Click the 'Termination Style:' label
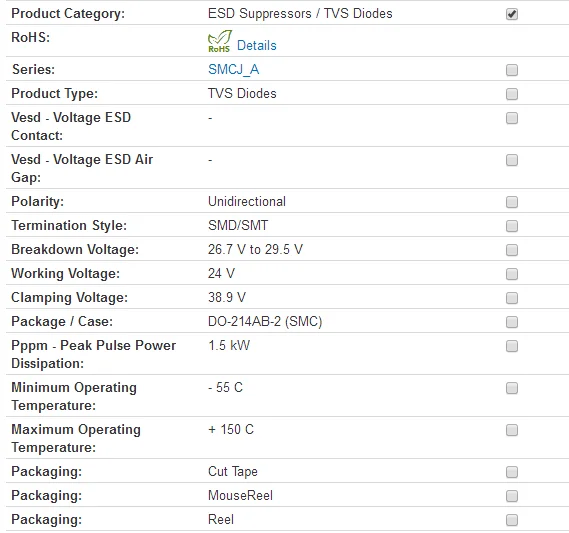Viewport: 569px width, 533px height. (x=69, y=225)
